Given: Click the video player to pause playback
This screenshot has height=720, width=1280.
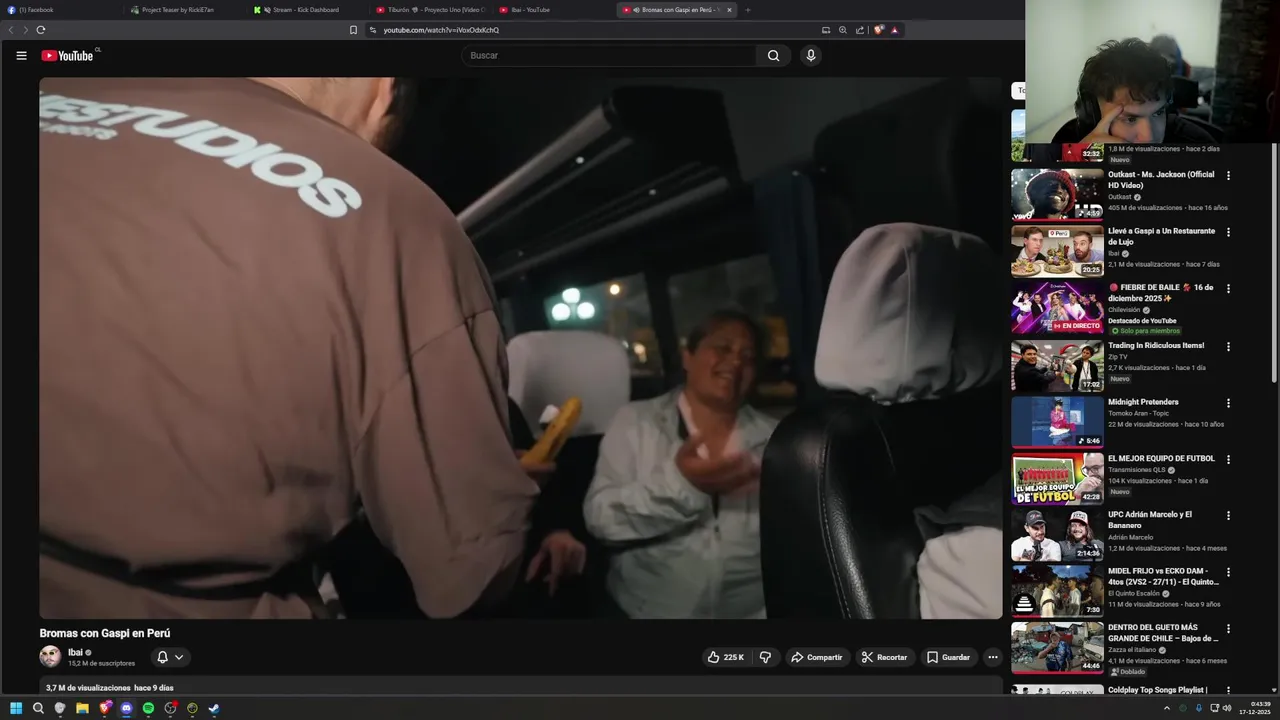Looking at the screenshot, I should click(520, 348).
